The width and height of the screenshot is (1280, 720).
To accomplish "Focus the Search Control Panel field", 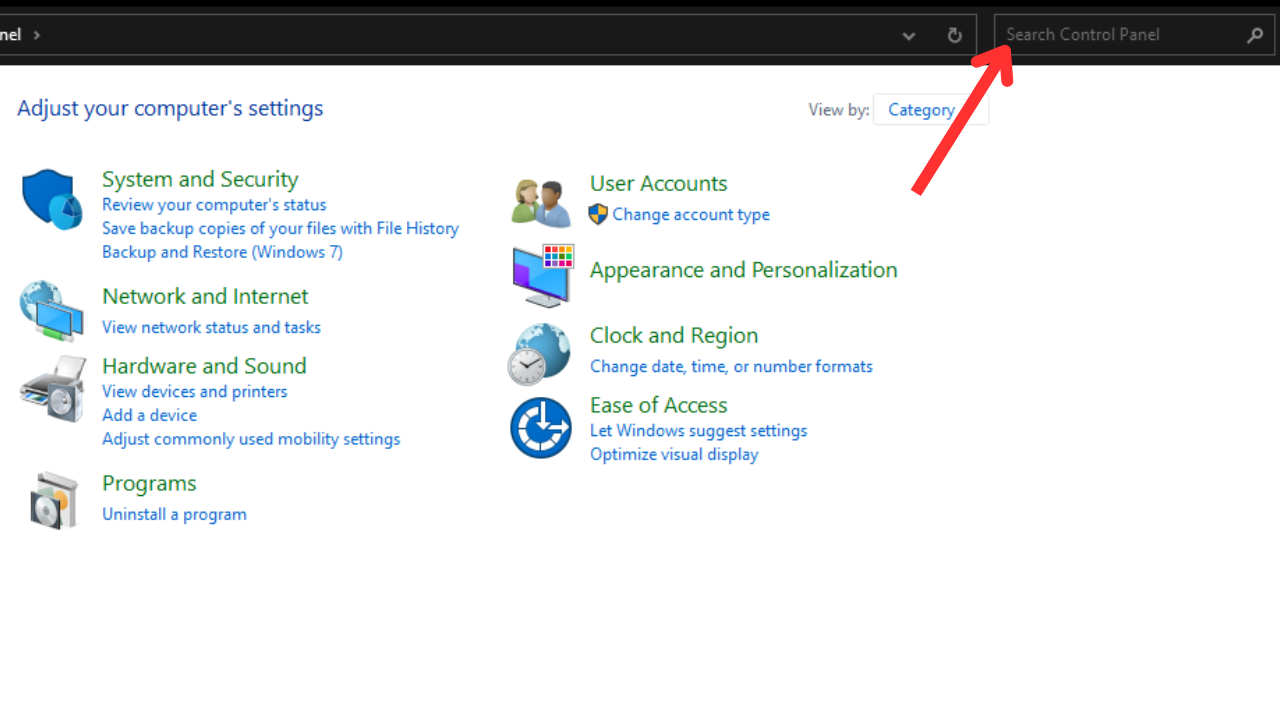I will point(1135,35).
